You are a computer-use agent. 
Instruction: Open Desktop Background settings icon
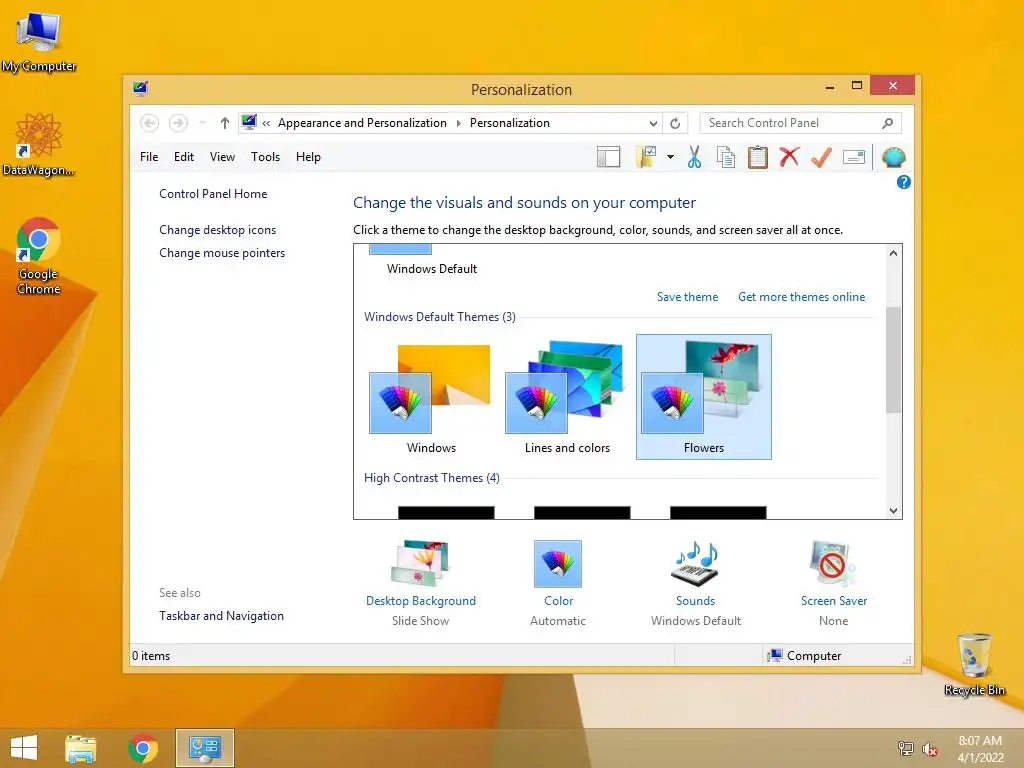pos(421,563)
